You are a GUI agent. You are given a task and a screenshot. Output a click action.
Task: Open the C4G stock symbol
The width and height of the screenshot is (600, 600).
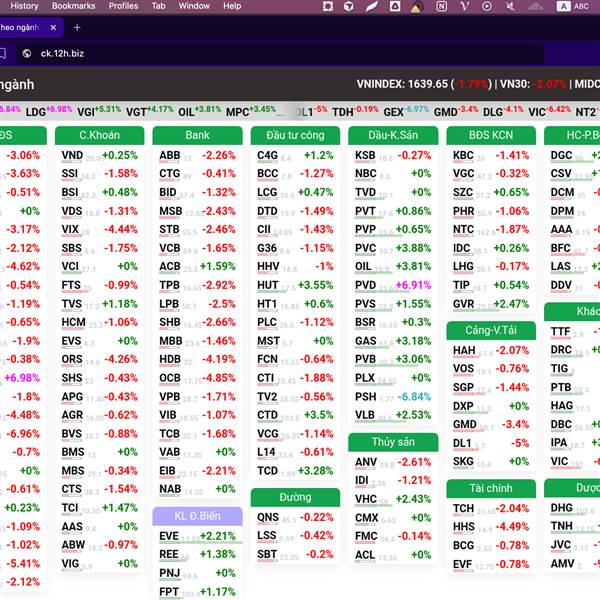(267, 155)
